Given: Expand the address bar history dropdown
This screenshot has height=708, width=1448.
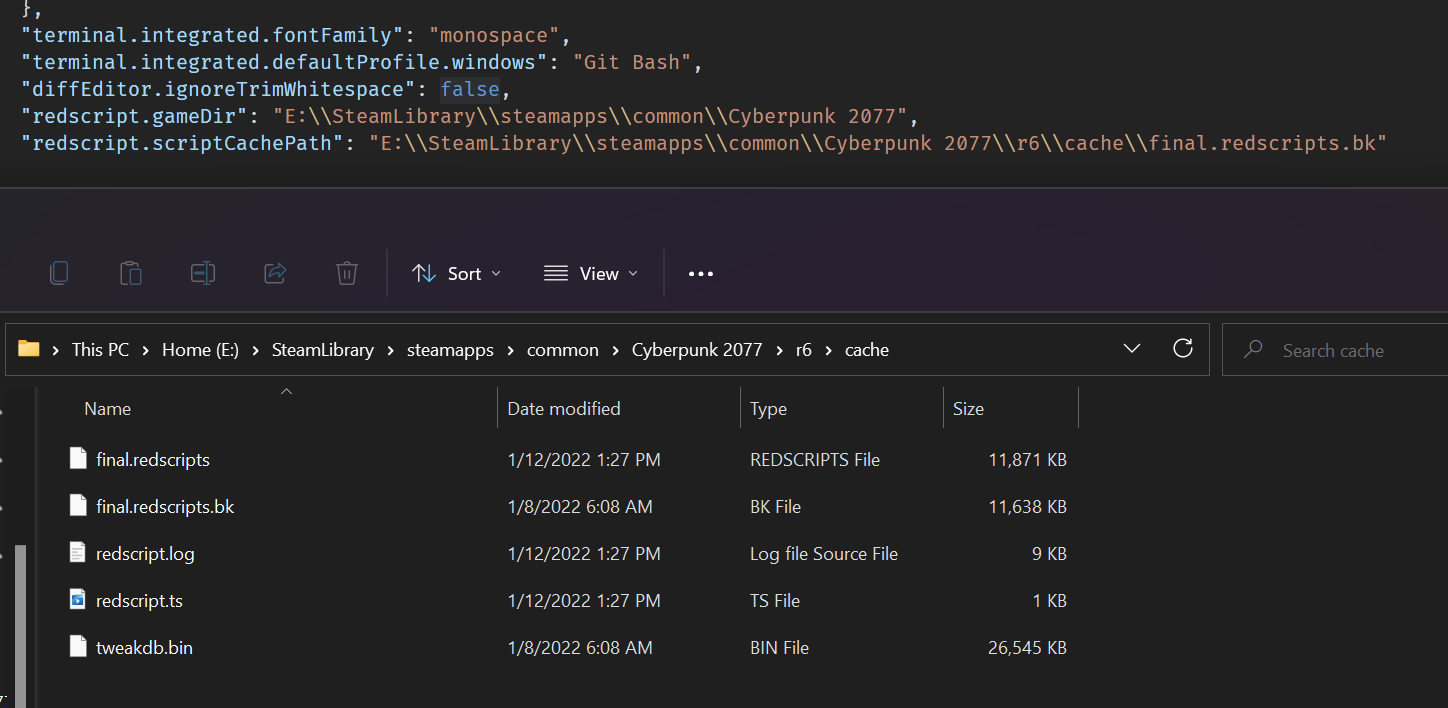Looking at the screenshot, I should click(x=1131, y=348).
